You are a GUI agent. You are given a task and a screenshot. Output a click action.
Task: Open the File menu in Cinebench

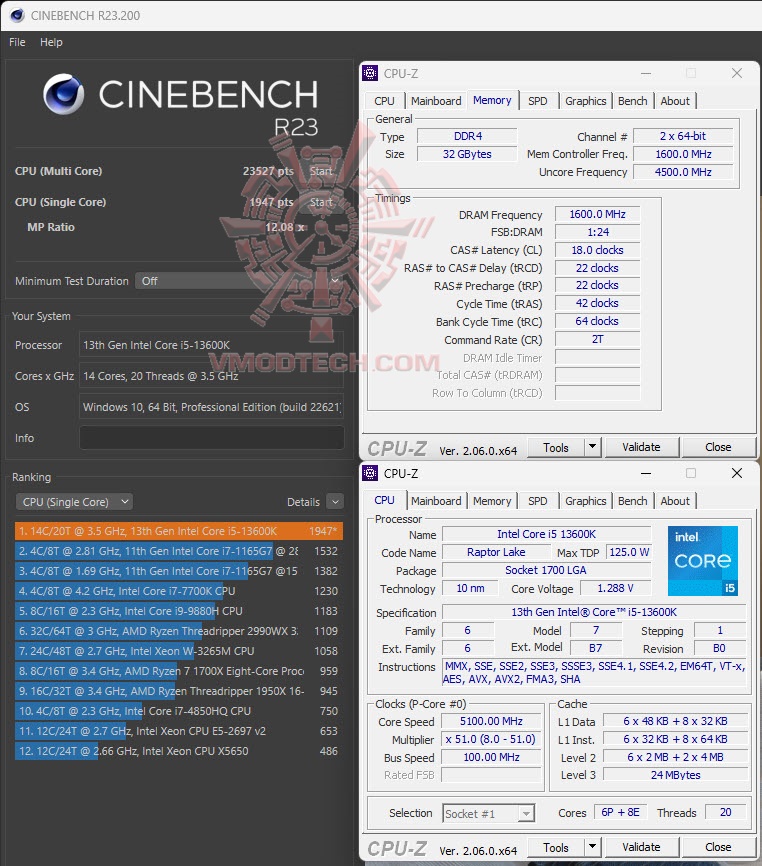coord(17,42)
